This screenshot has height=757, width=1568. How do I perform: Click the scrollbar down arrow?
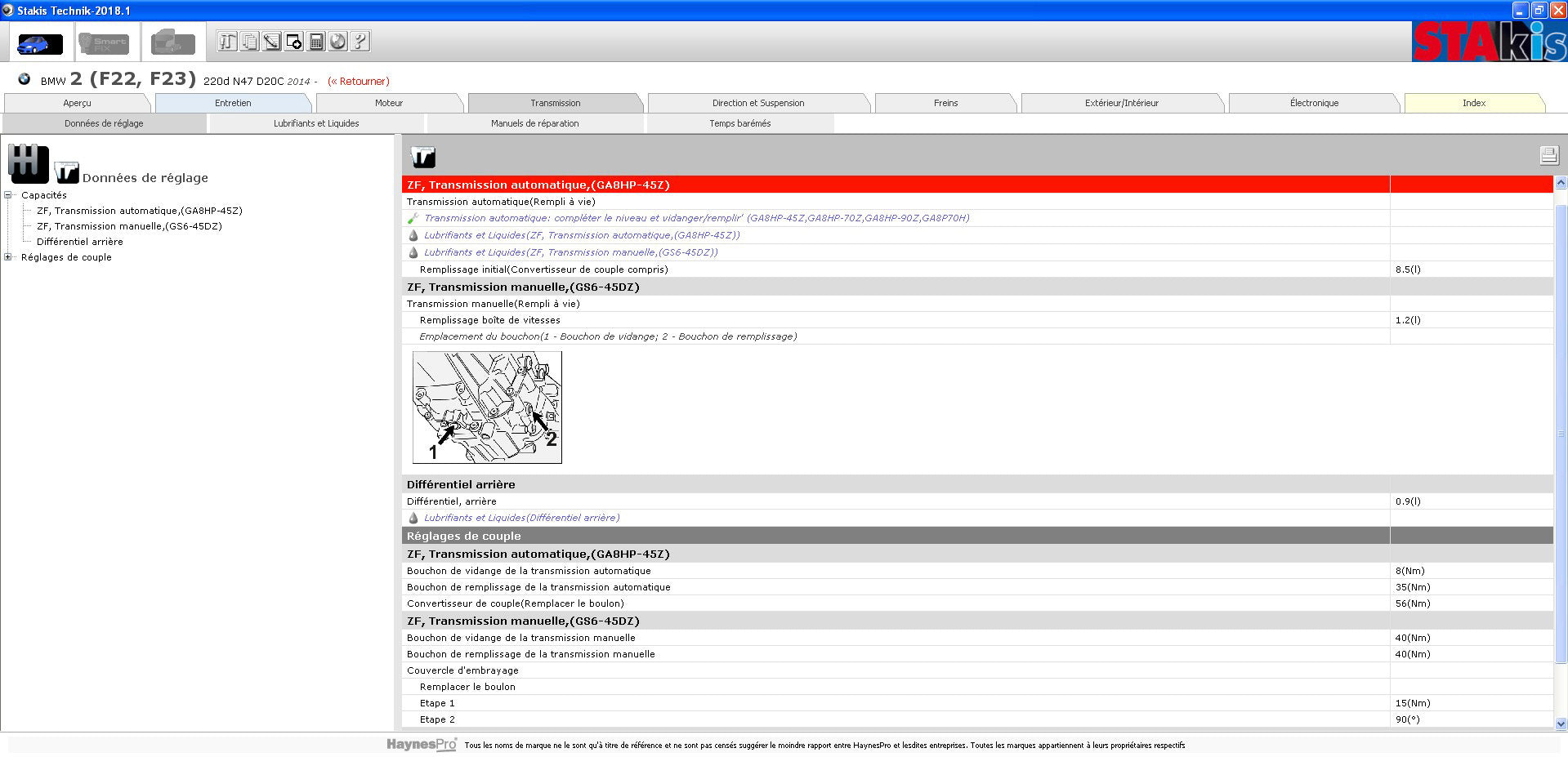tap(1561, 724)
